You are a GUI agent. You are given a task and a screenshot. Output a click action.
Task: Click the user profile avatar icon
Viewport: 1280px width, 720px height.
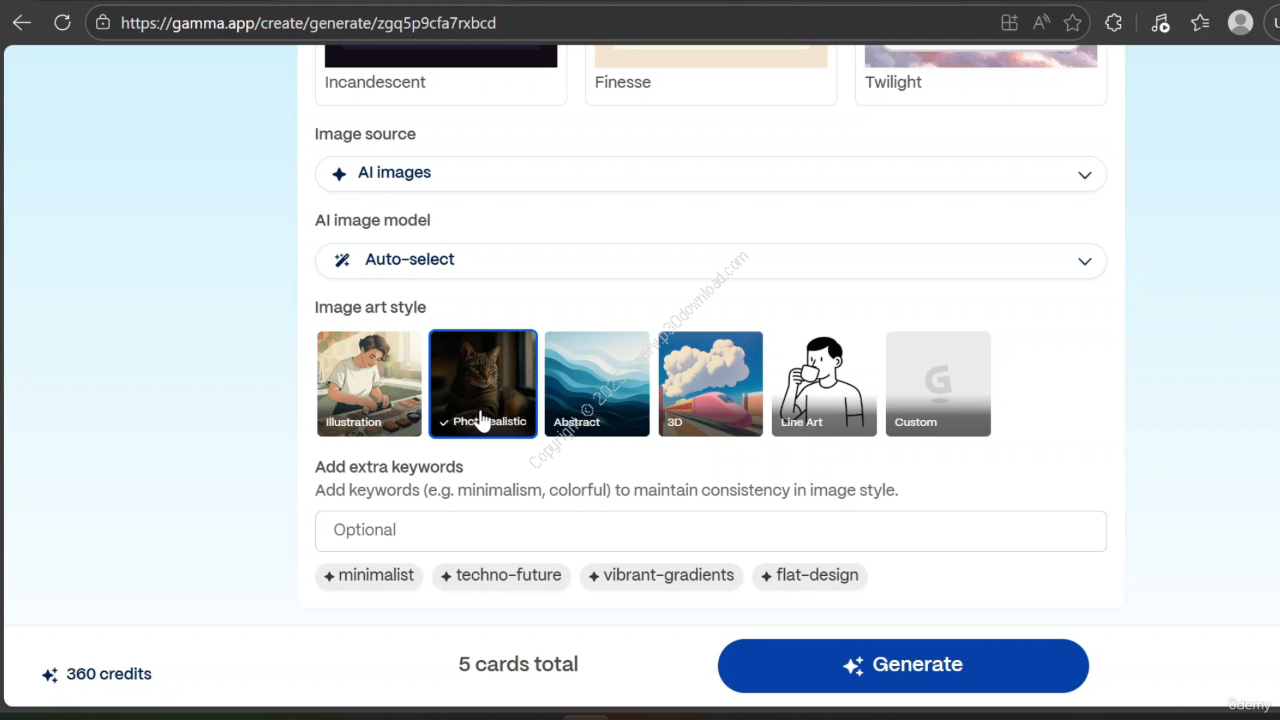pos(1241,23)
